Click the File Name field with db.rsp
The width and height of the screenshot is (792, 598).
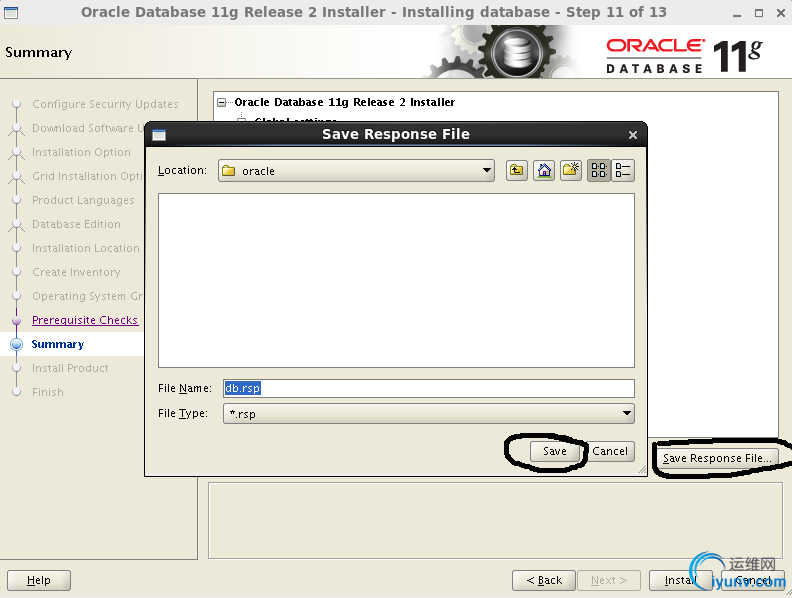tap(428, 388)
